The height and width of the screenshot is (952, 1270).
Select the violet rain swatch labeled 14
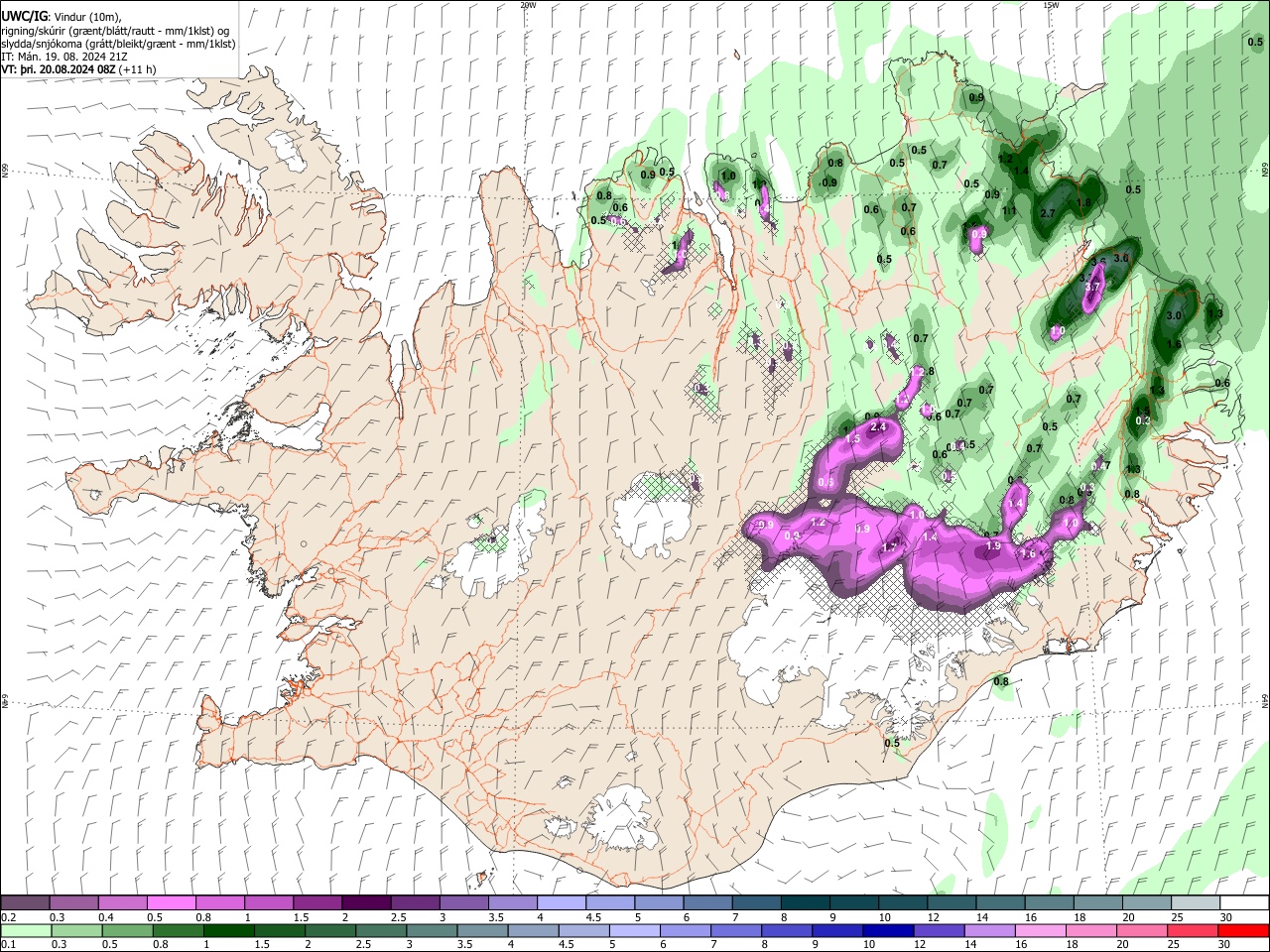990,930
